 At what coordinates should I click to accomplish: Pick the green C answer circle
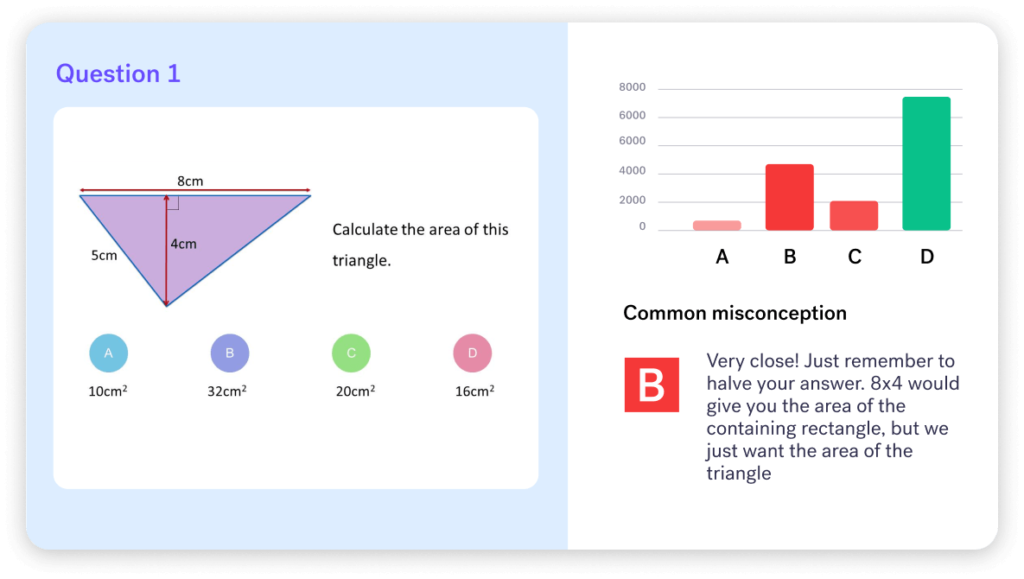351,353
